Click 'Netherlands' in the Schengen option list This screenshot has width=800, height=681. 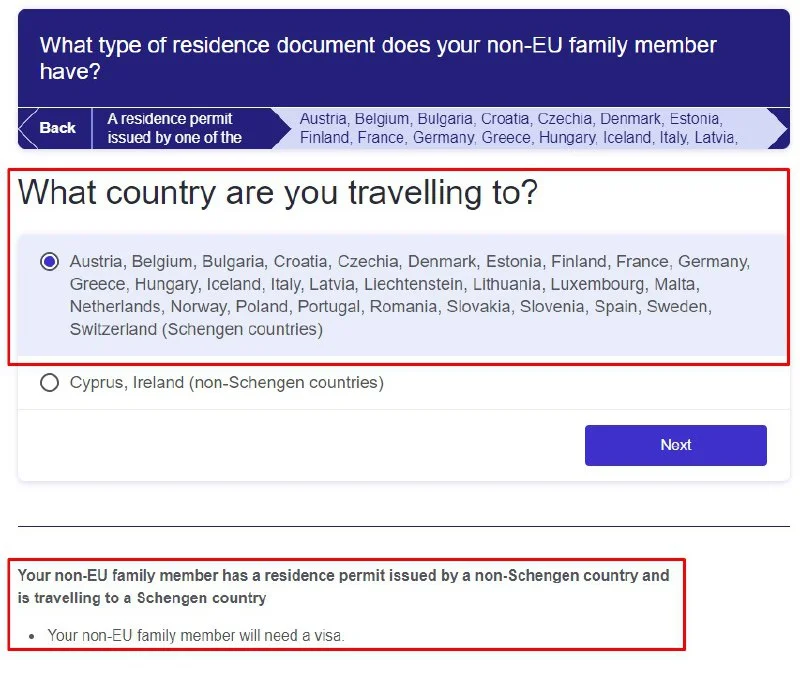115,307
